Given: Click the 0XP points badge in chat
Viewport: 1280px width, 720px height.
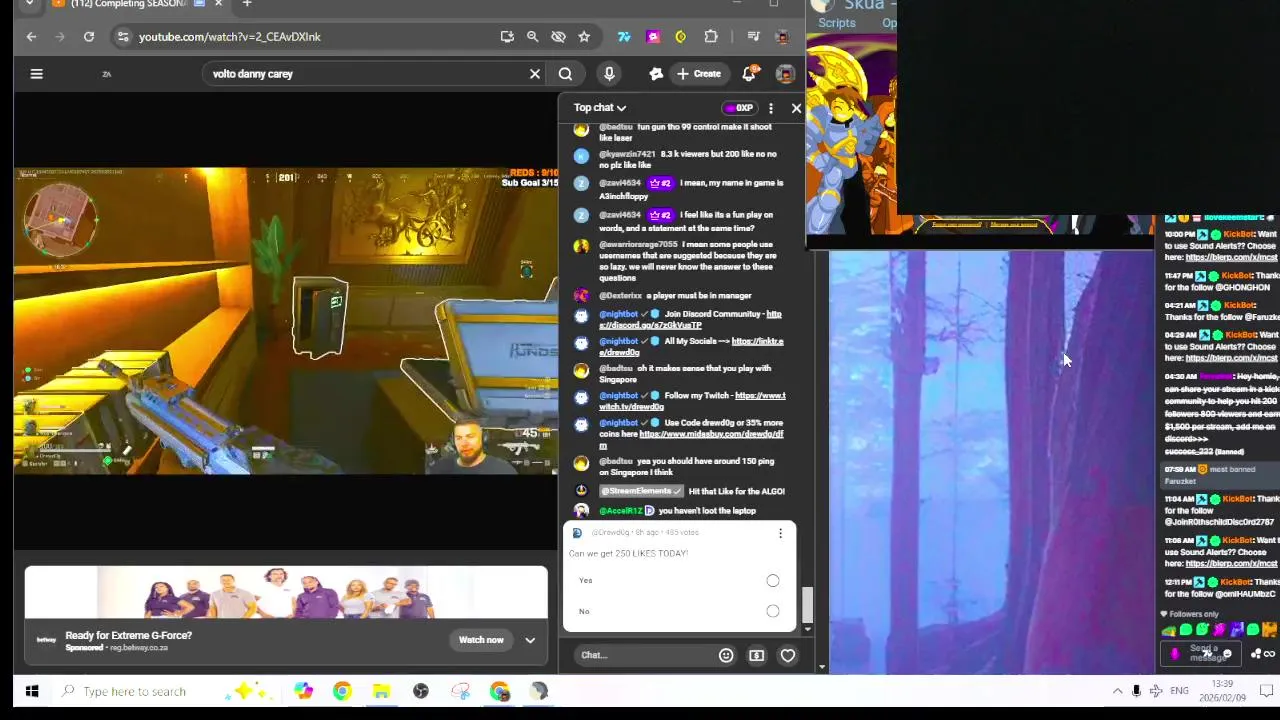Looking at the screenshot, I should click(x=738, y=108).
